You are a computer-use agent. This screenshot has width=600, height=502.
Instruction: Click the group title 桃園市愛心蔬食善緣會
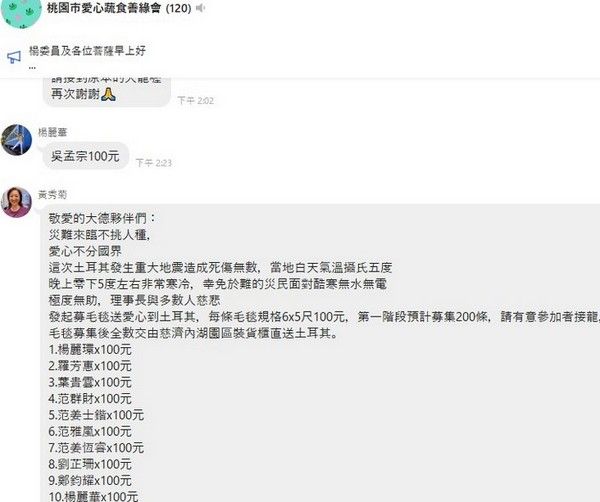[x=104, y=8]
